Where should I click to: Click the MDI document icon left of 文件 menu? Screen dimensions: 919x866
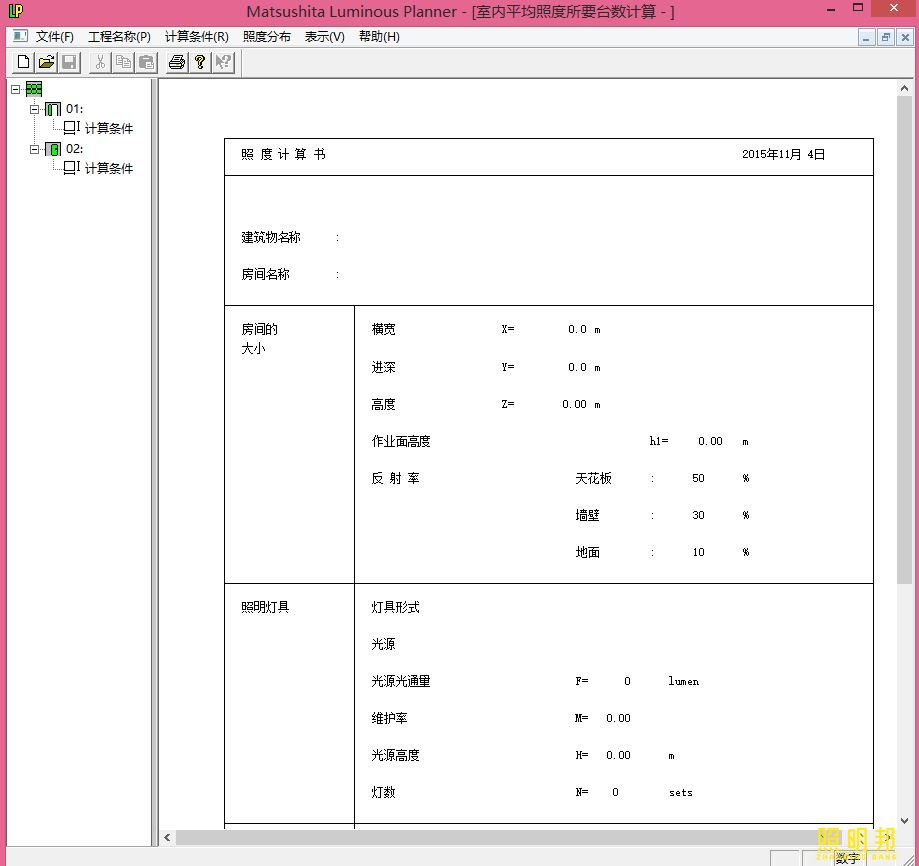click(20, 36)
